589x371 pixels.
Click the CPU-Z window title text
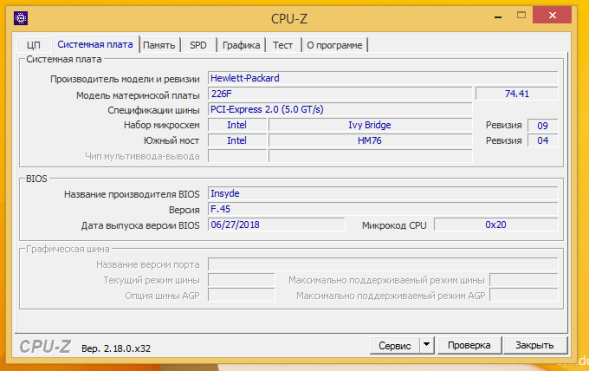click(x=289, y=19)
